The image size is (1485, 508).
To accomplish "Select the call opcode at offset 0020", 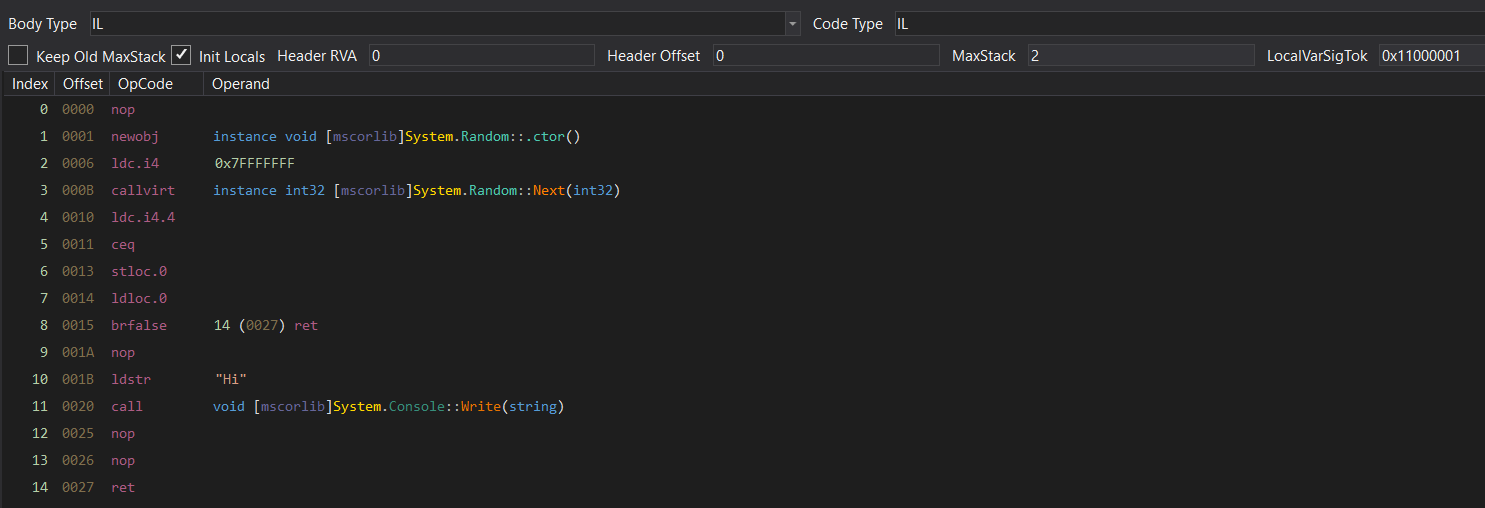I will coord(127,406).
